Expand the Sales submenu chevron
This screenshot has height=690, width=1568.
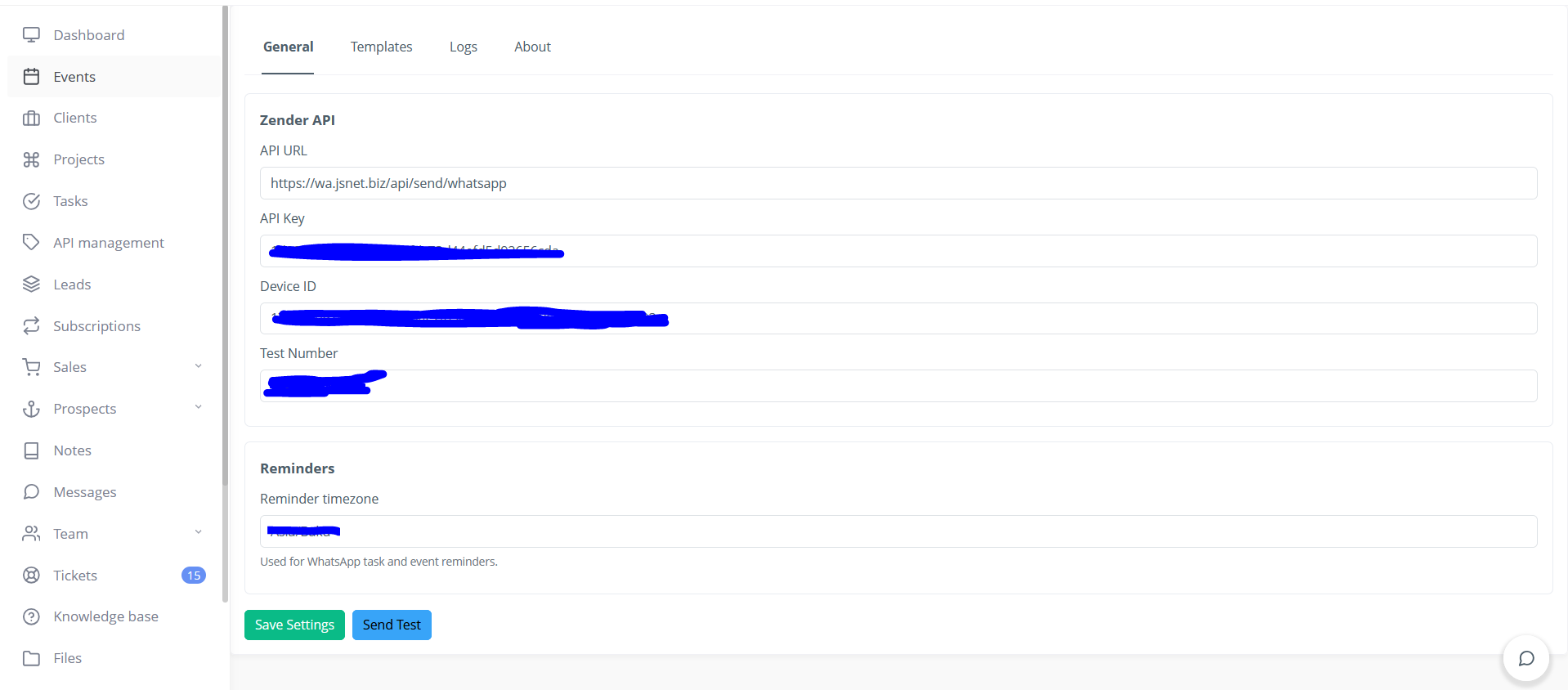click(x=198, y=366)
